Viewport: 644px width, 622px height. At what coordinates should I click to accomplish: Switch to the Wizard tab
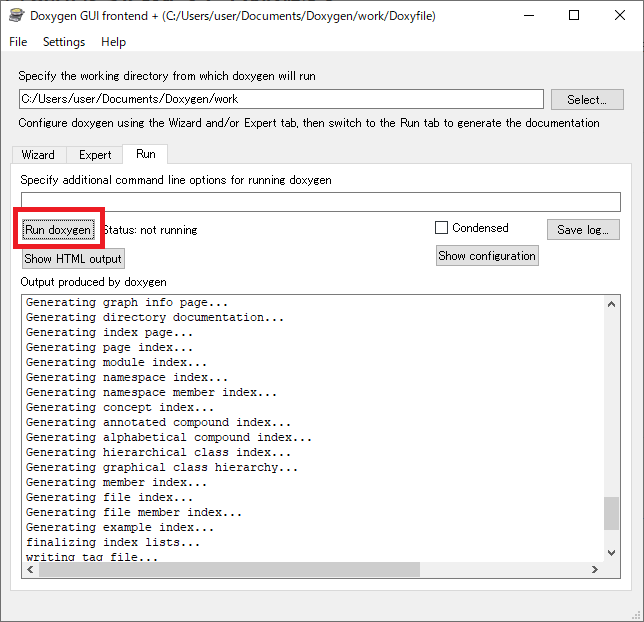point(38,155)
